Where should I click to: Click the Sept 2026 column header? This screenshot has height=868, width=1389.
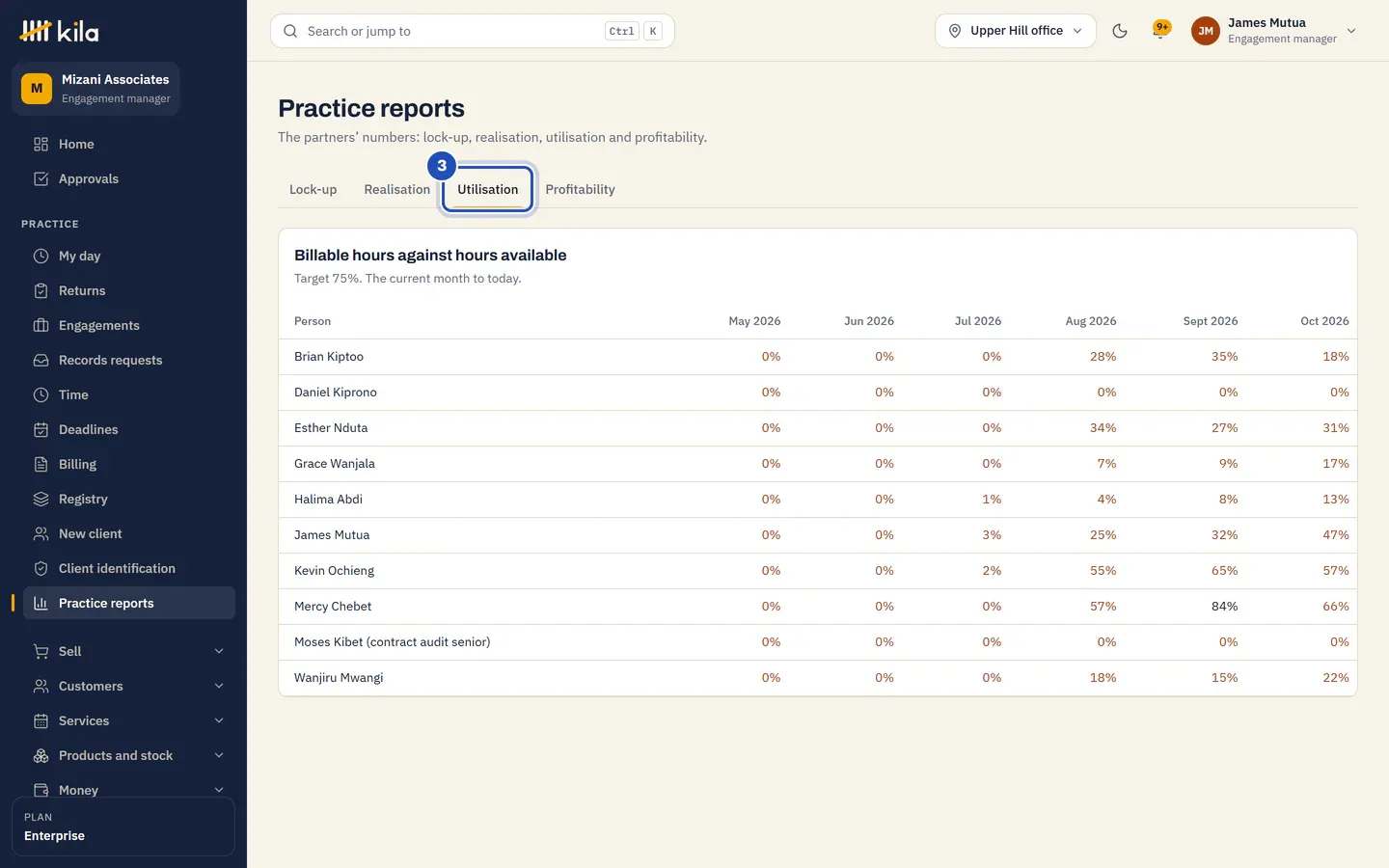click(x=1210, y=321)
